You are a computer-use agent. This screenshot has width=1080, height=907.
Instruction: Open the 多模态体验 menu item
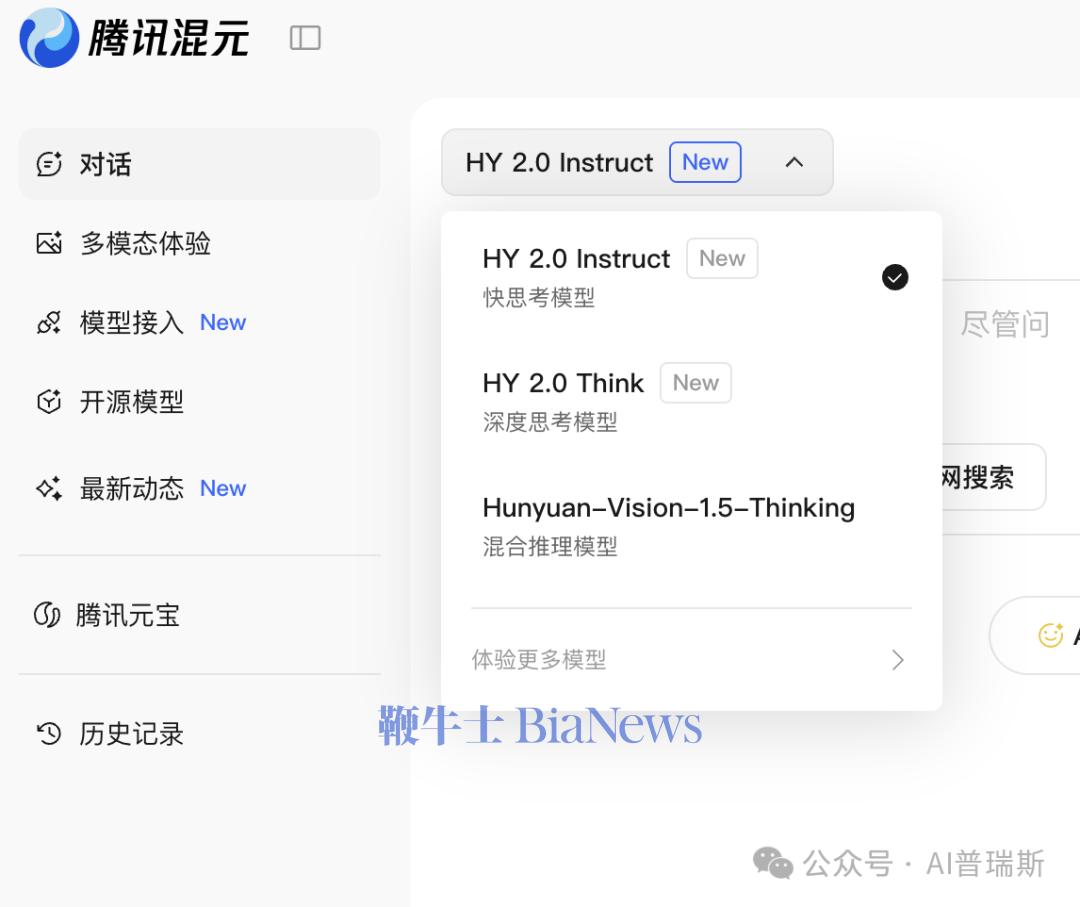coord(145,243)
